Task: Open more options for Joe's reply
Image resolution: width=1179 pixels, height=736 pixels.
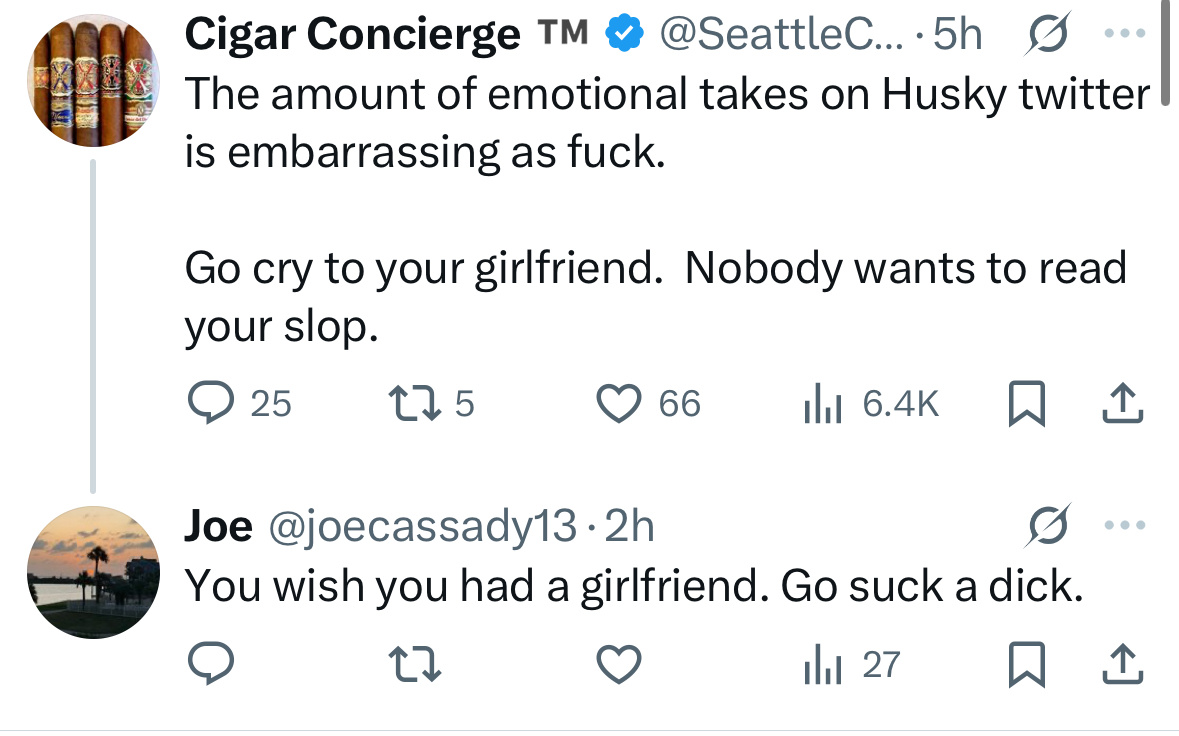Action: point(1127,526)
